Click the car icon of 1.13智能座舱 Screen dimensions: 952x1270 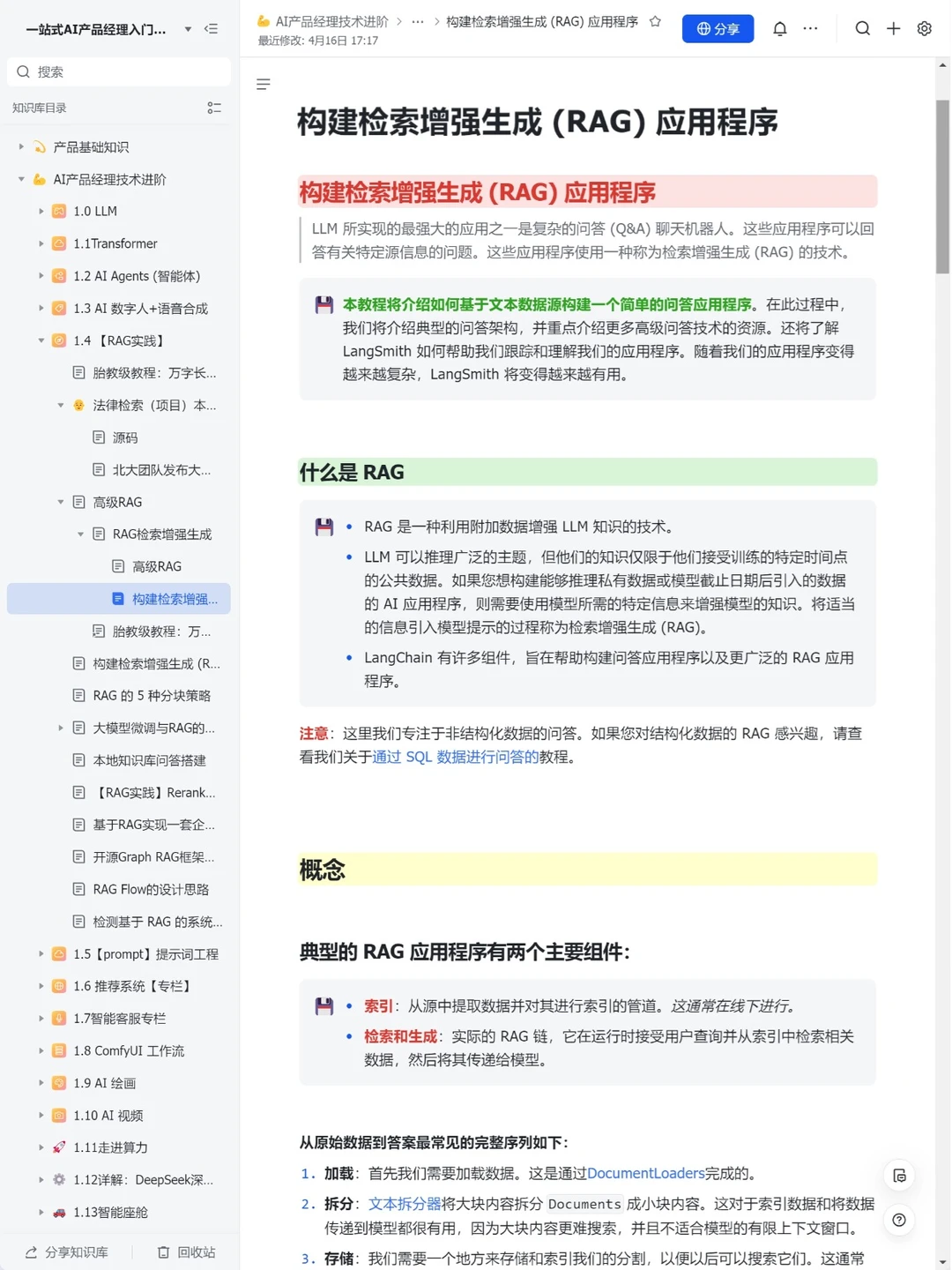pyautogui.click(x=59, y=1213)
